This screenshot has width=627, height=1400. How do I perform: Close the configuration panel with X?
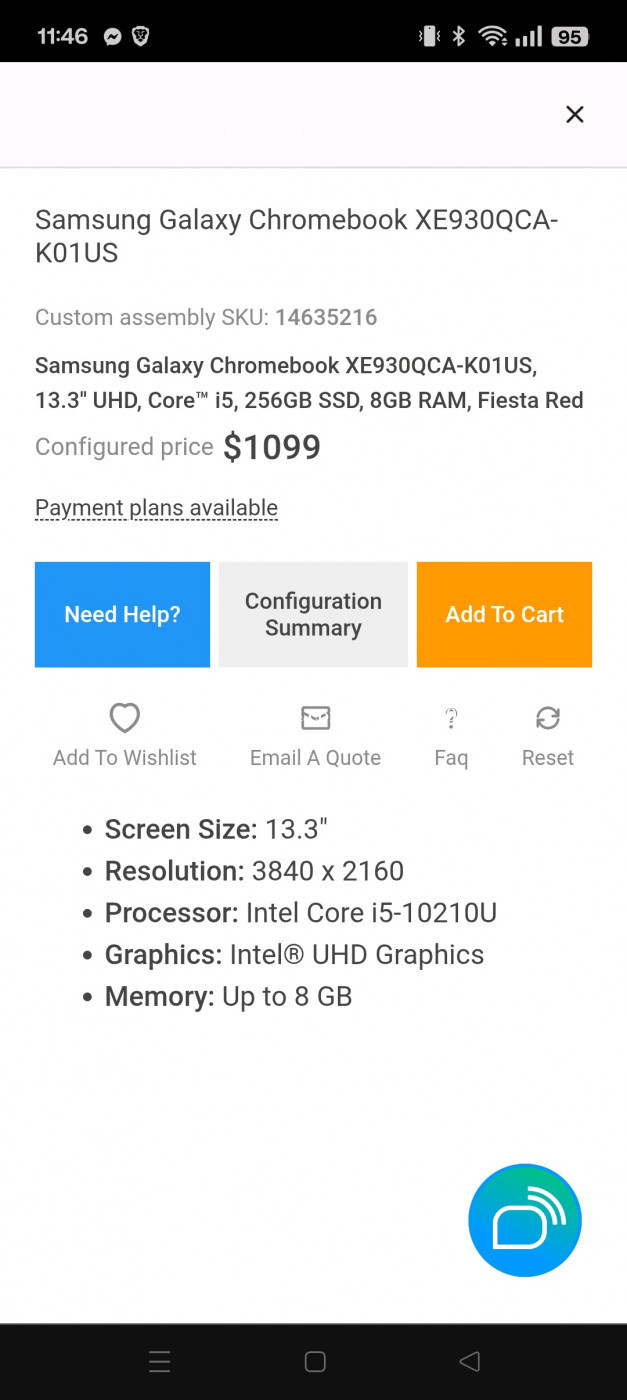574,115
